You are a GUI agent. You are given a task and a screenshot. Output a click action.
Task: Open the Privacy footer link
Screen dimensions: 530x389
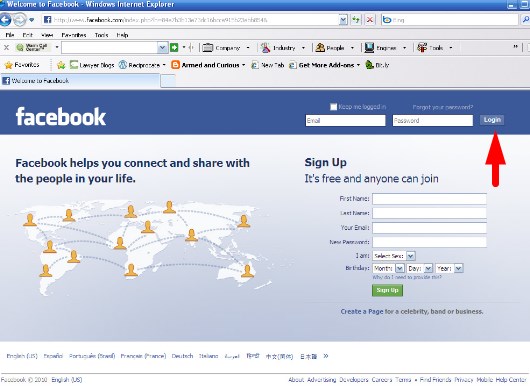click(464, 380)
